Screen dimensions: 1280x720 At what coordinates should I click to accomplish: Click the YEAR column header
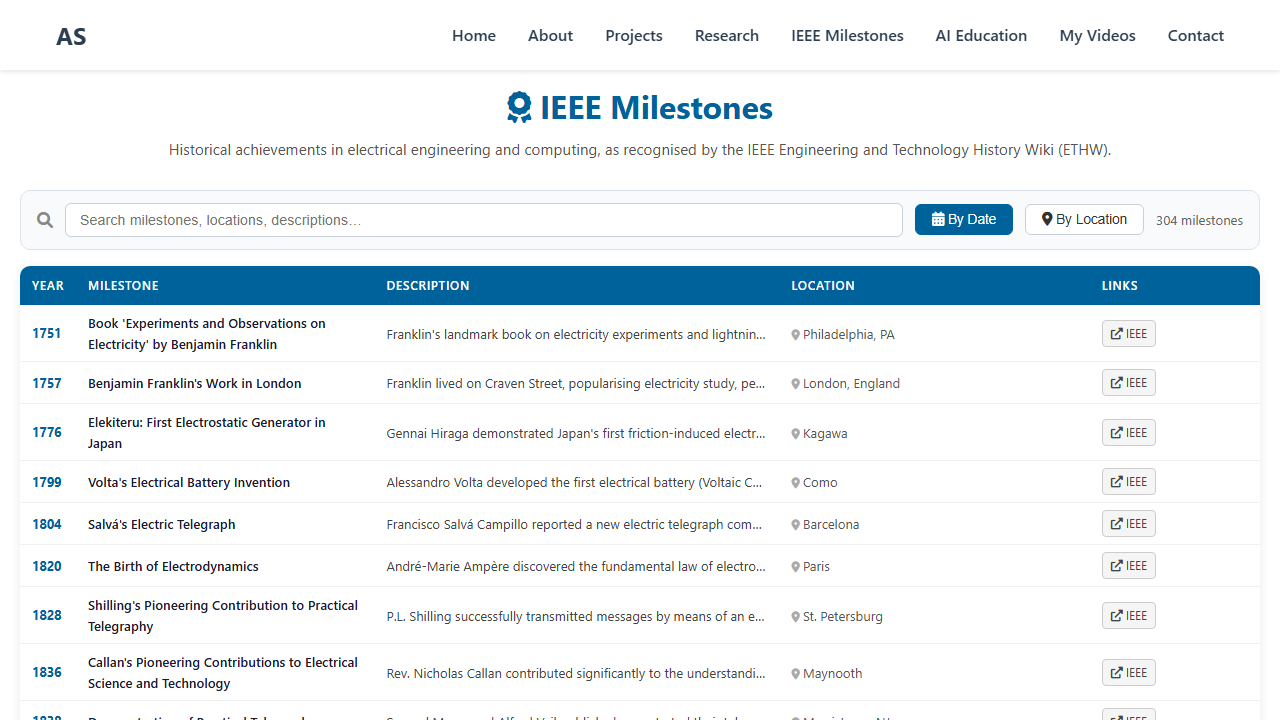48,285
